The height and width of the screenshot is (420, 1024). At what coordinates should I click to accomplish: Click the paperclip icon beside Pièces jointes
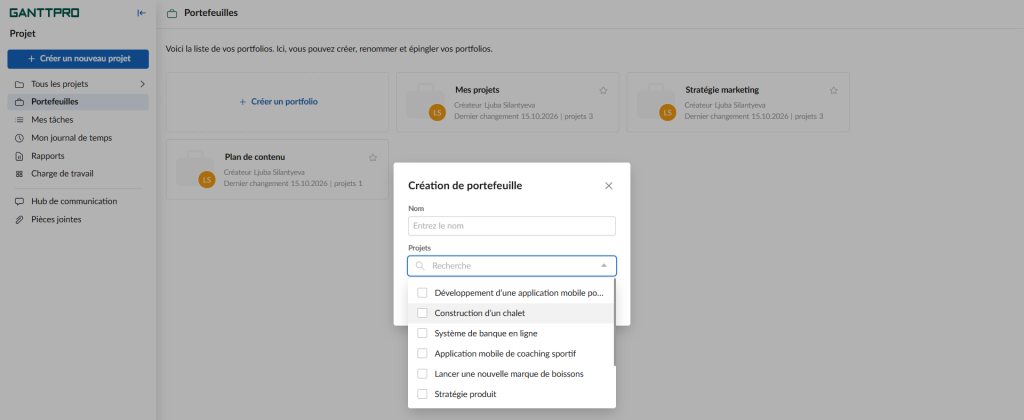[19, 219]
